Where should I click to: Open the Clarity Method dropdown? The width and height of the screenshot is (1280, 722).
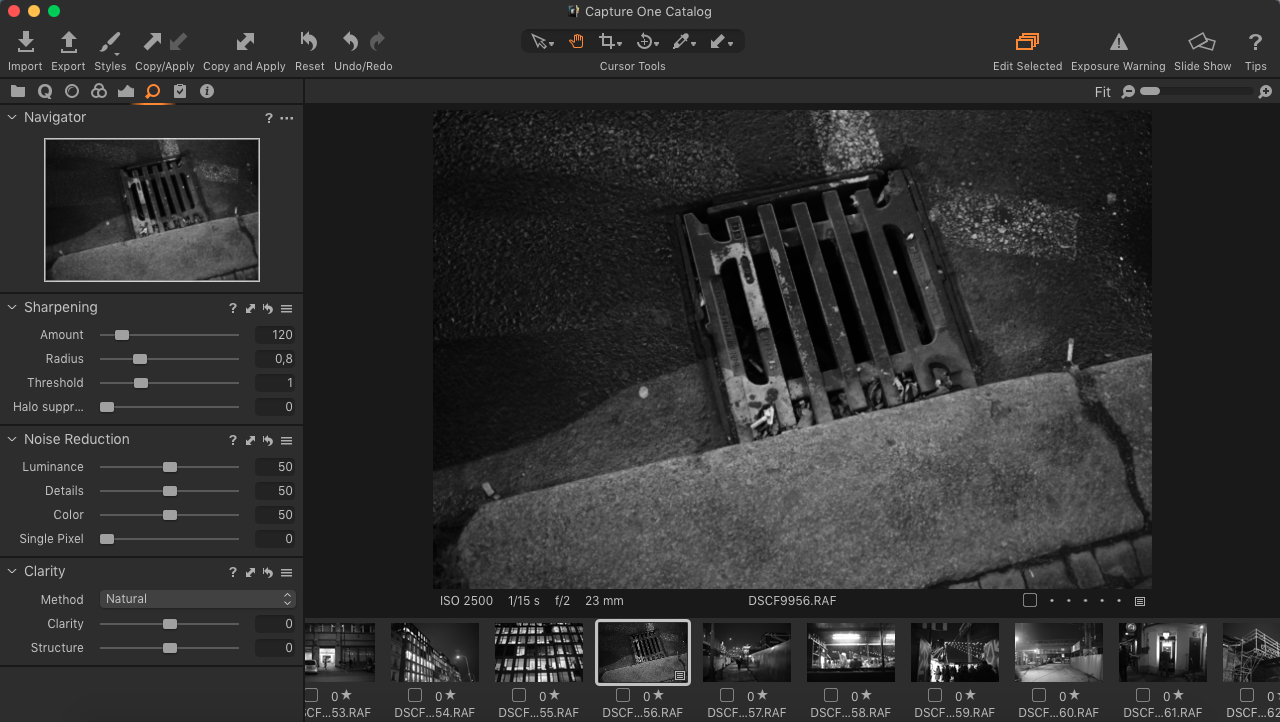tap(197, 599)
